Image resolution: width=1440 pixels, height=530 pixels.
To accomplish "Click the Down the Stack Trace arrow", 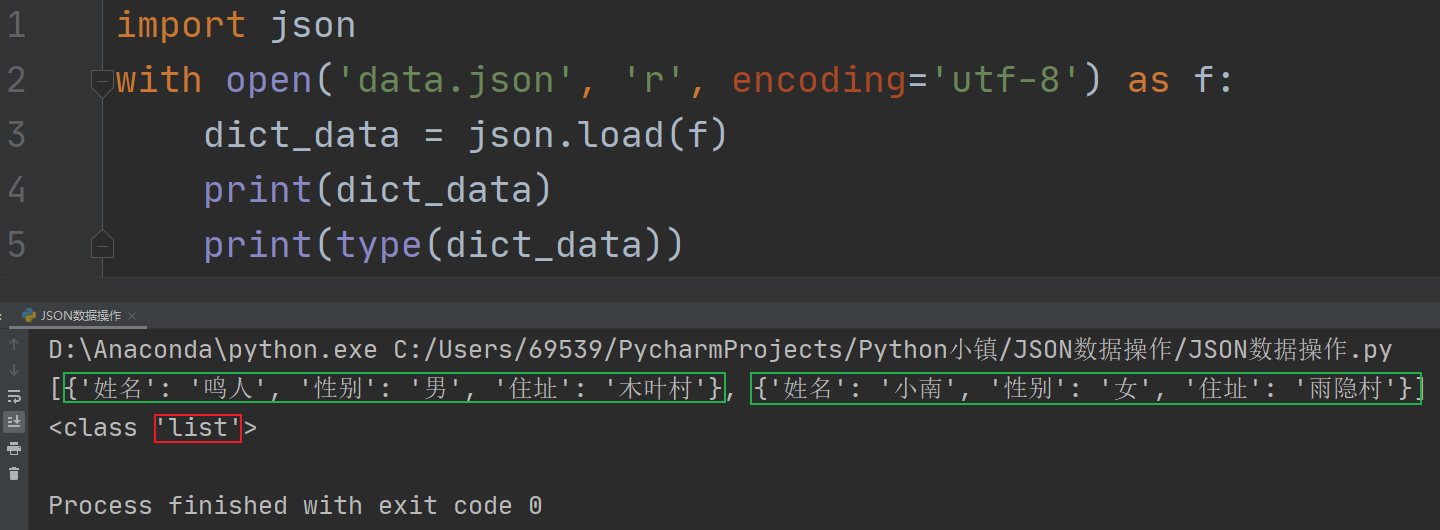I will pyautogui.click(x=14, y=371).
